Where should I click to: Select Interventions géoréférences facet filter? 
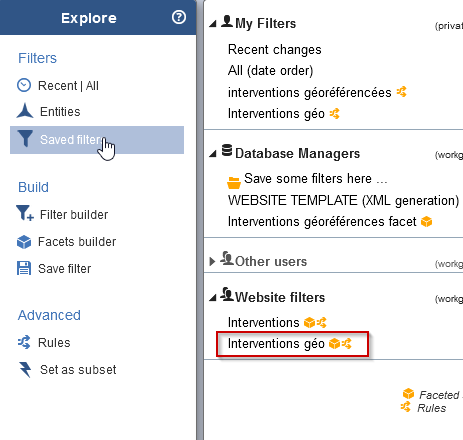click(x=330, y=222)
